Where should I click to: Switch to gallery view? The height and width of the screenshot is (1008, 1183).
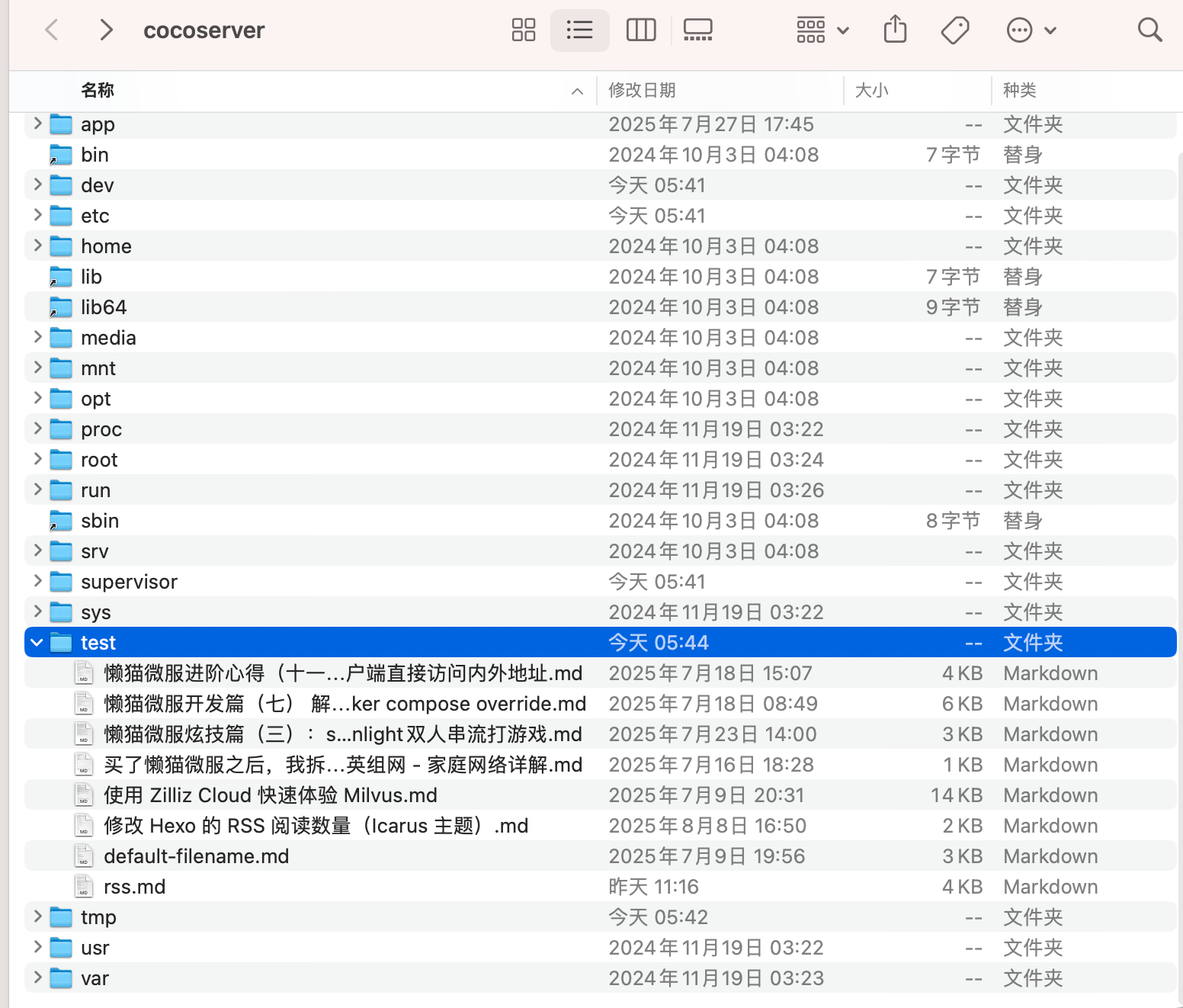click(x=697, y=30)
